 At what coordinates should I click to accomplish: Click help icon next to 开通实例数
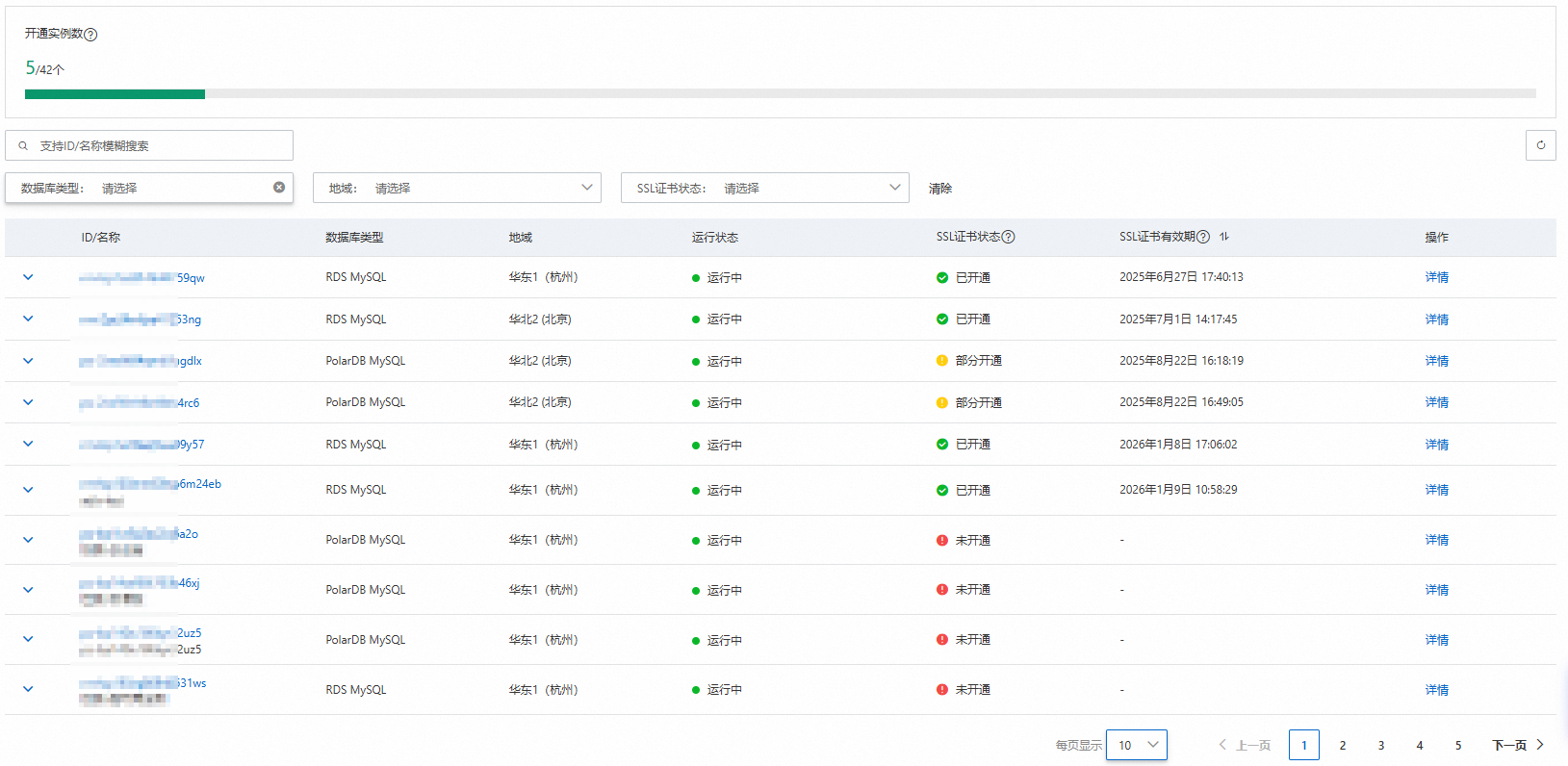tap(90, 35)
